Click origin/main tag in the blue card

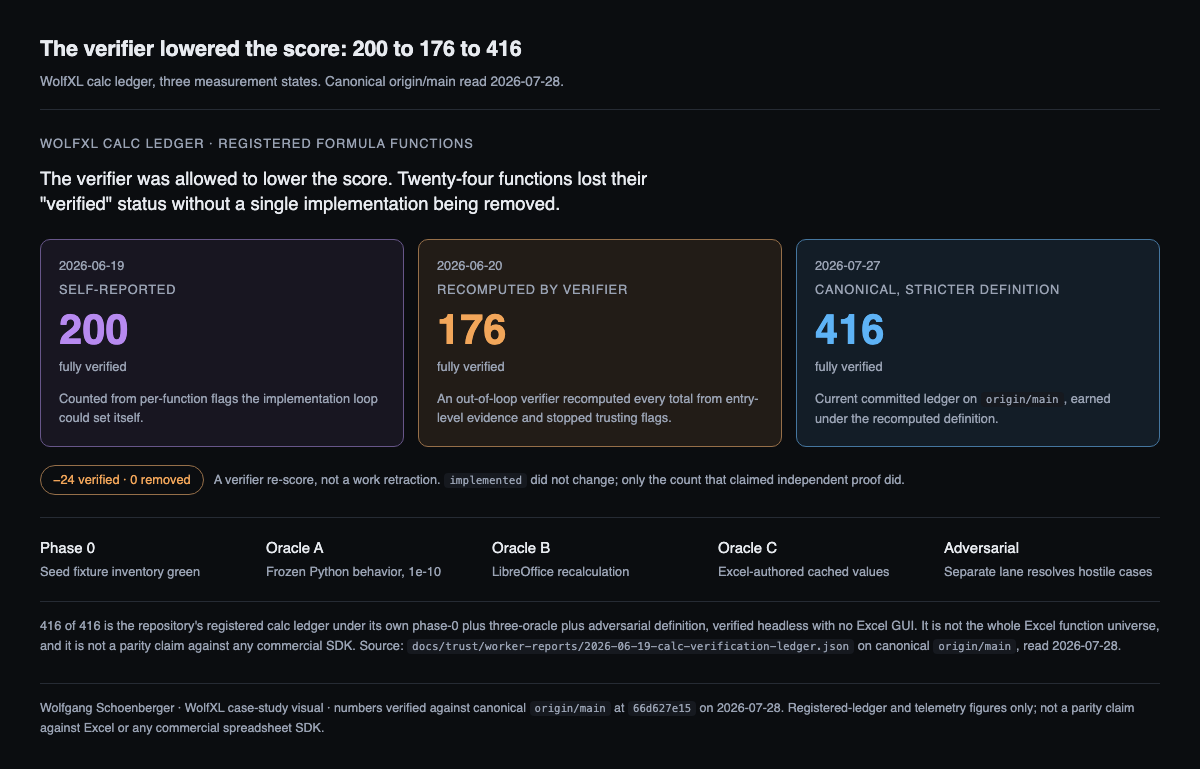pyautogui.click(x=1020, y=399)
